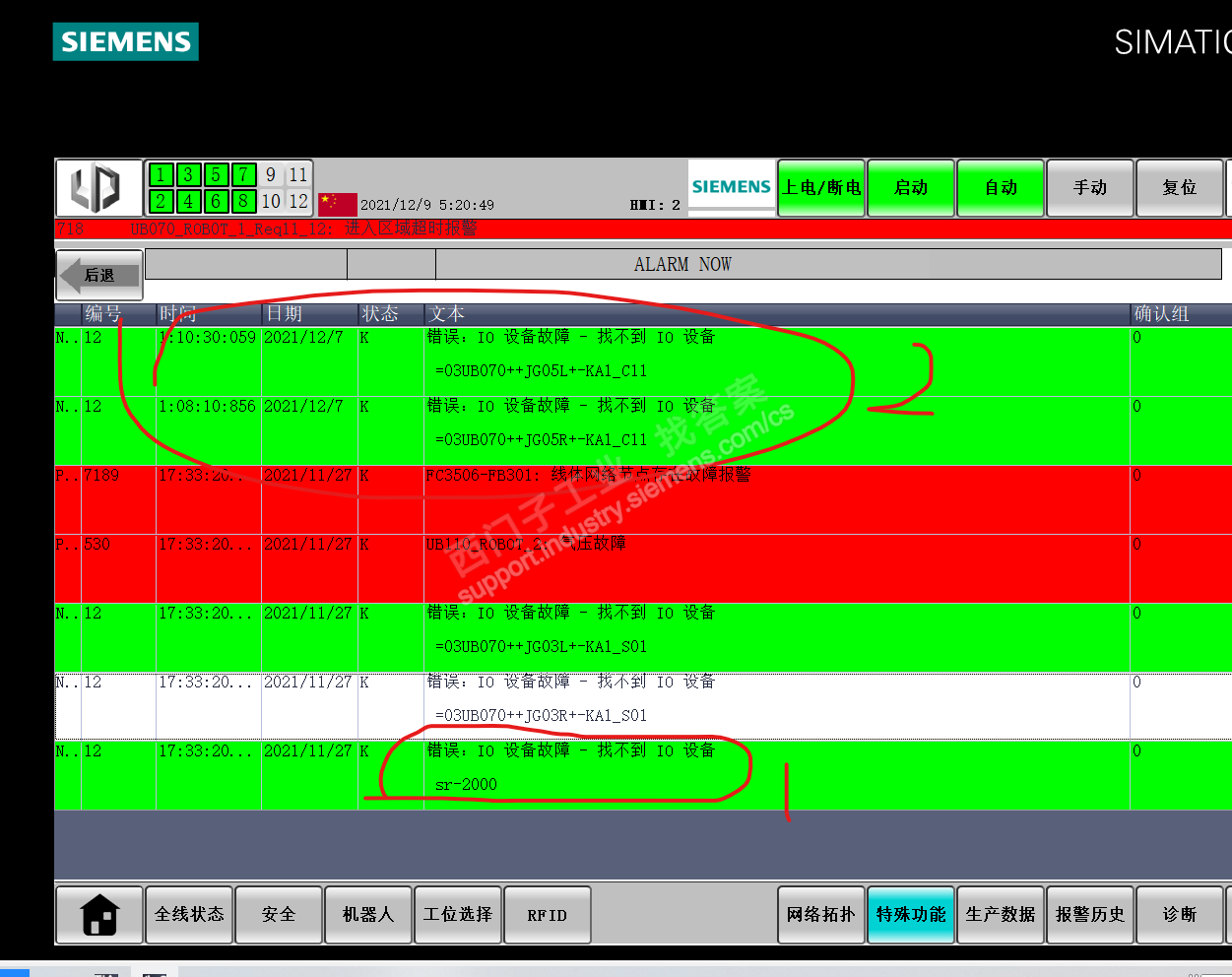Select grey station indicator 12
1232x977 pixels.
298,202
